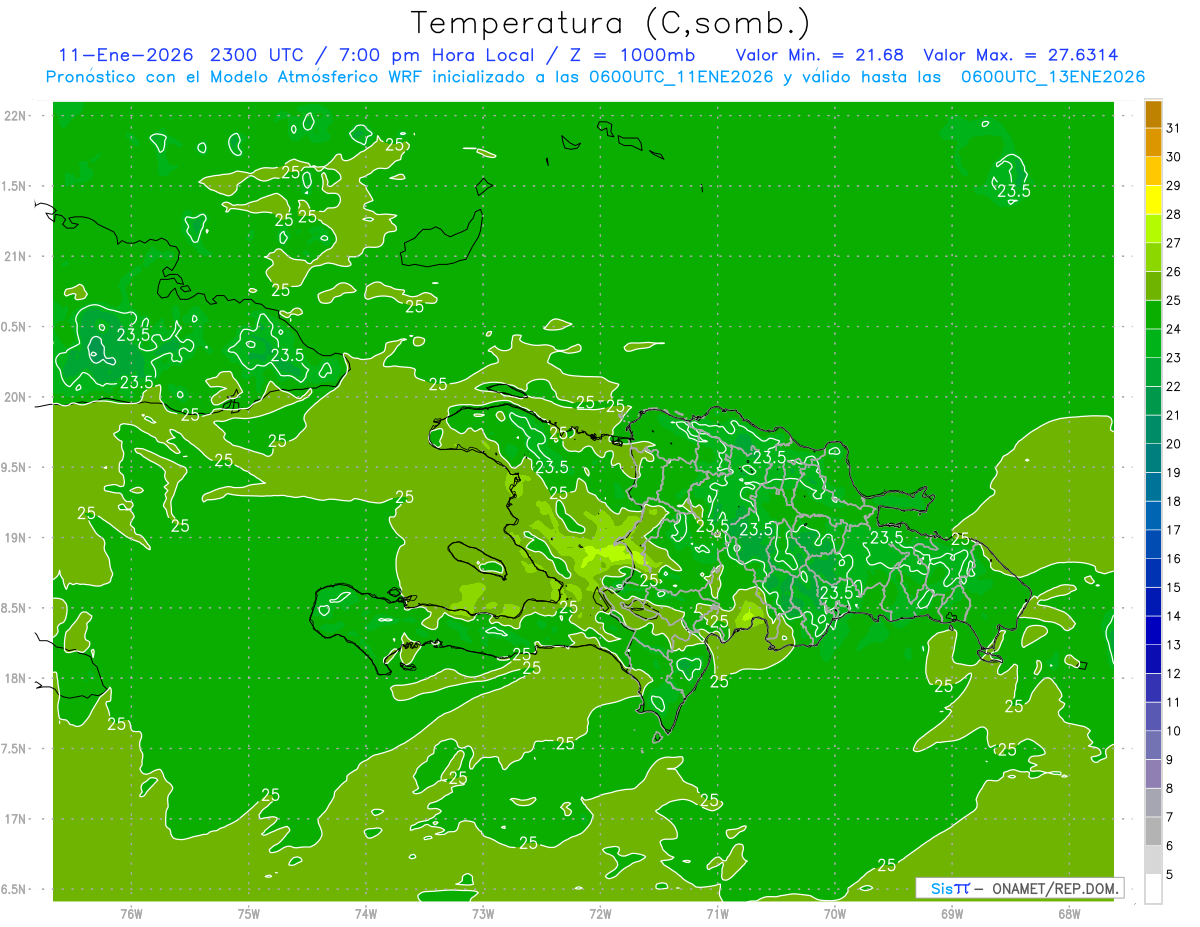This screenshot has height=927, width=1200.
Task: Click the colorbar label '24'
Action: click(1174, 329)
